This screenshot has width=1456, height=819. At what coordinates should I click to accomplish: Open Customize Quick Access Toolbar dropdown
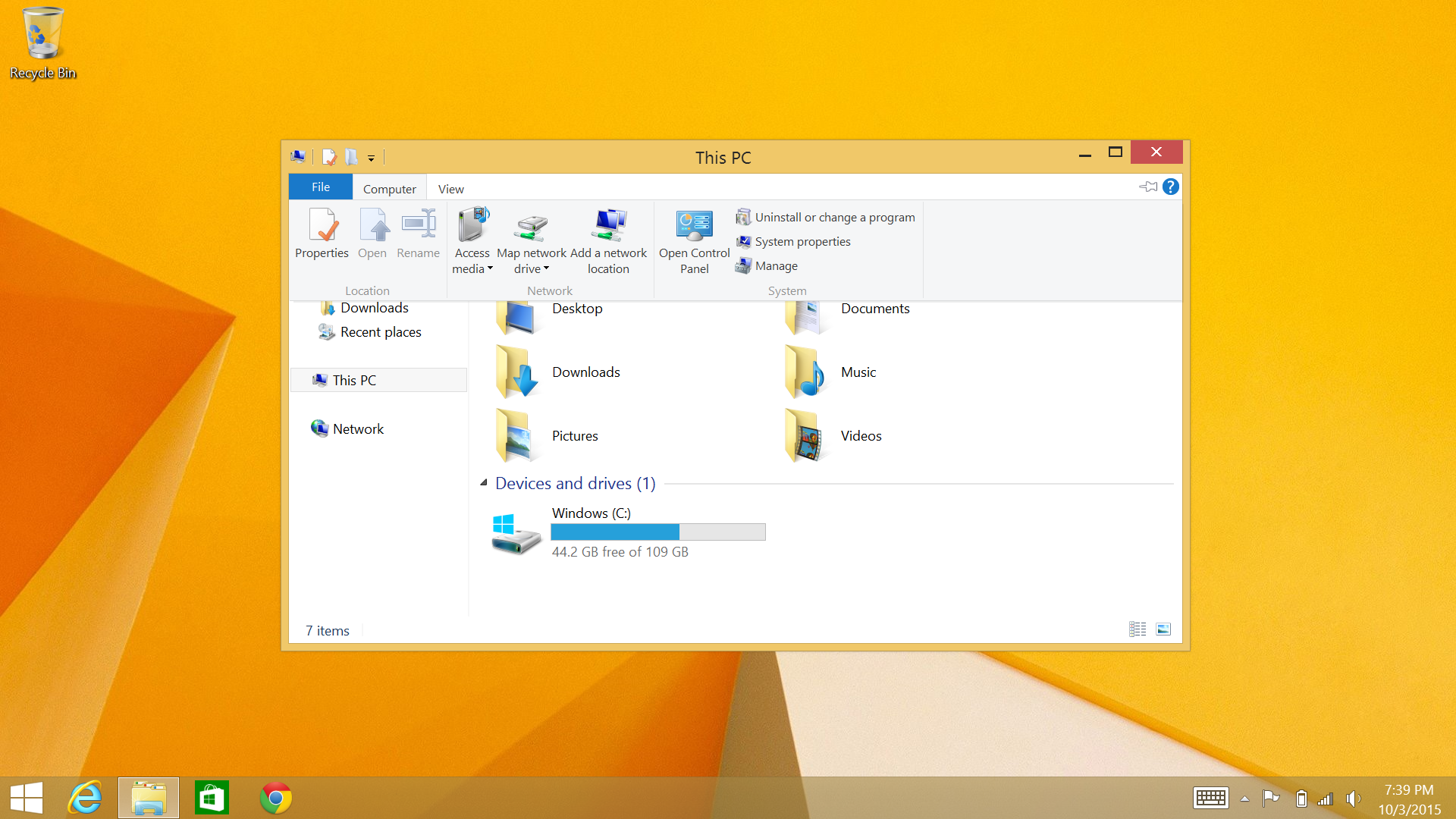(x=371, y=158)
